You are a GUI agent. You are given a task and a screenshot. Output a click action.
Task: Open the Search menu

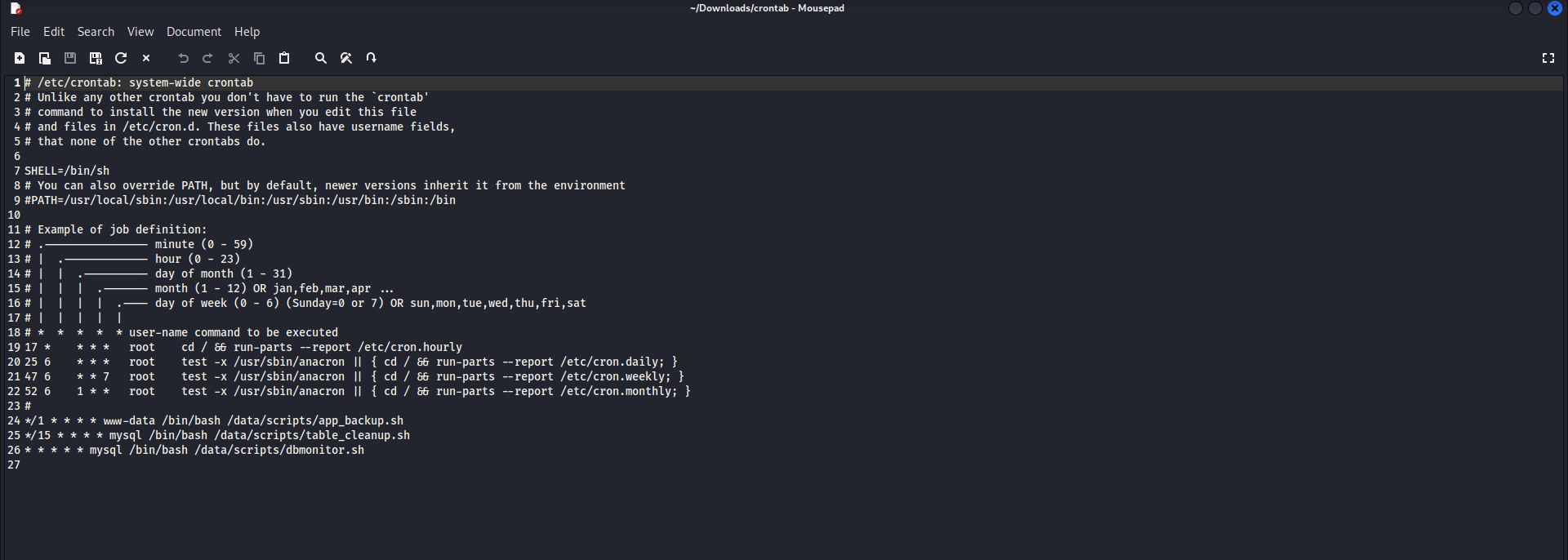tap(96, 32)
